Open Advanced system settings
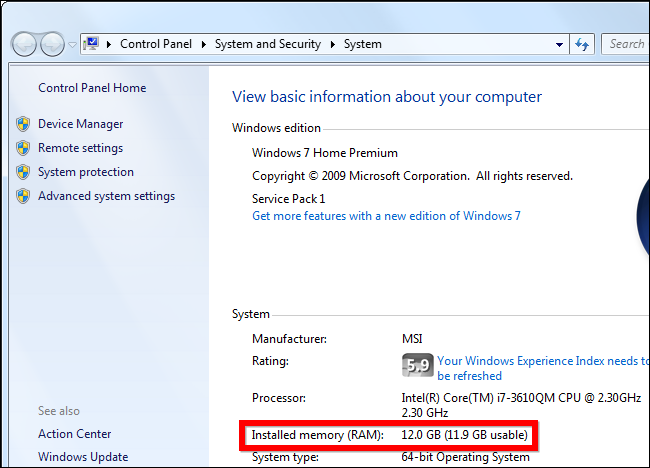The image size is (650, 468). pos(106,196)
